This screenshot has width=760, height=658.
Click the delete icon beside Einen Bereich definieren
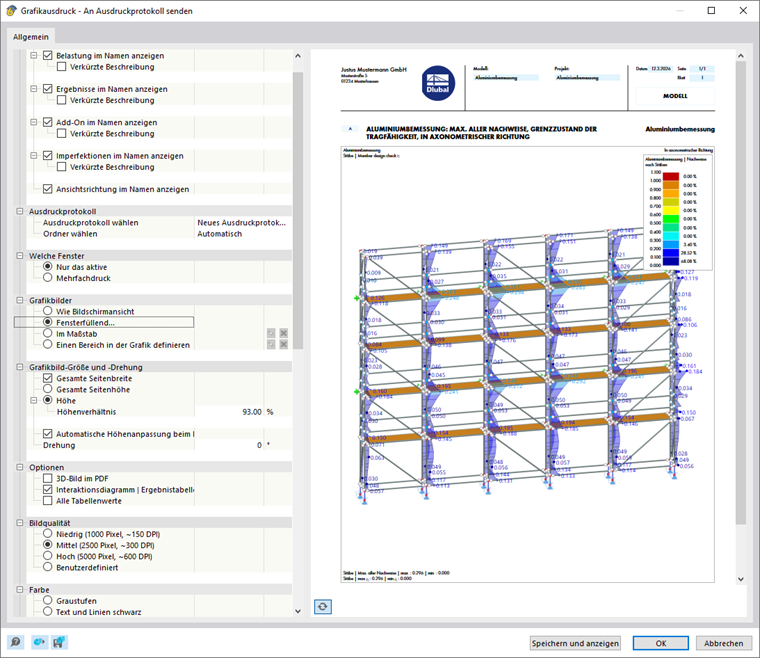[x=284, y=345]
